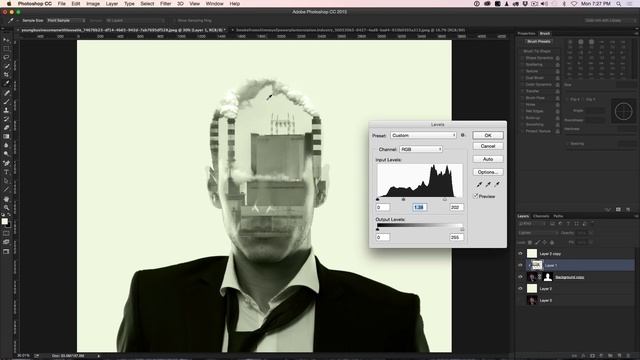Click OK in Levels dialog
This screenshot has height=360, width=640.
tap(488, 135)
